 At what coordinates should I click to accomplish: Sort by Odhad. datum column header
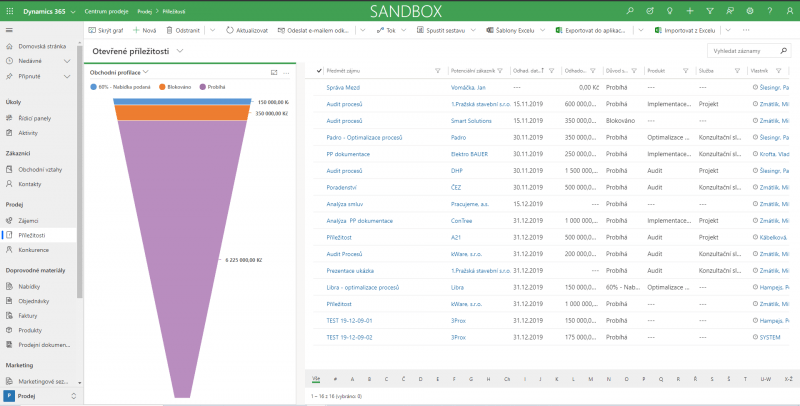(x=527, y=71)
